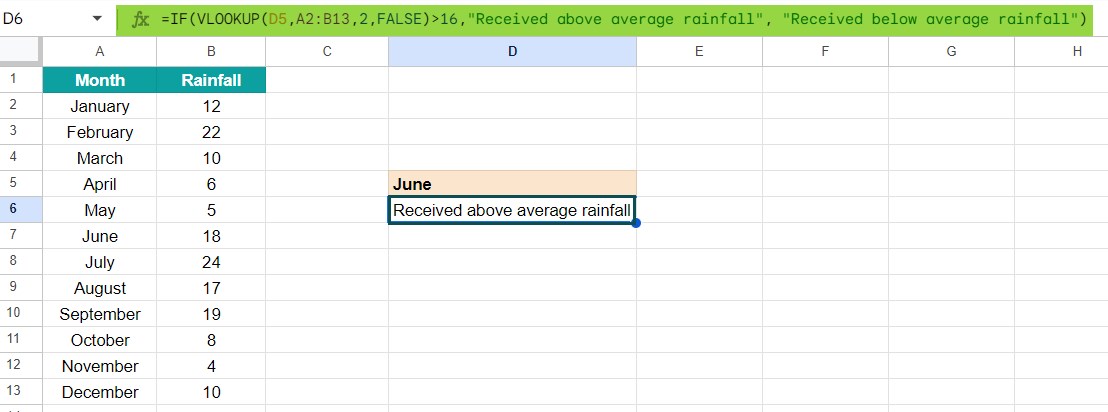Open the name box dropdown arrow
Screen dimensions: 1108x412
click(x=98, y=19)
